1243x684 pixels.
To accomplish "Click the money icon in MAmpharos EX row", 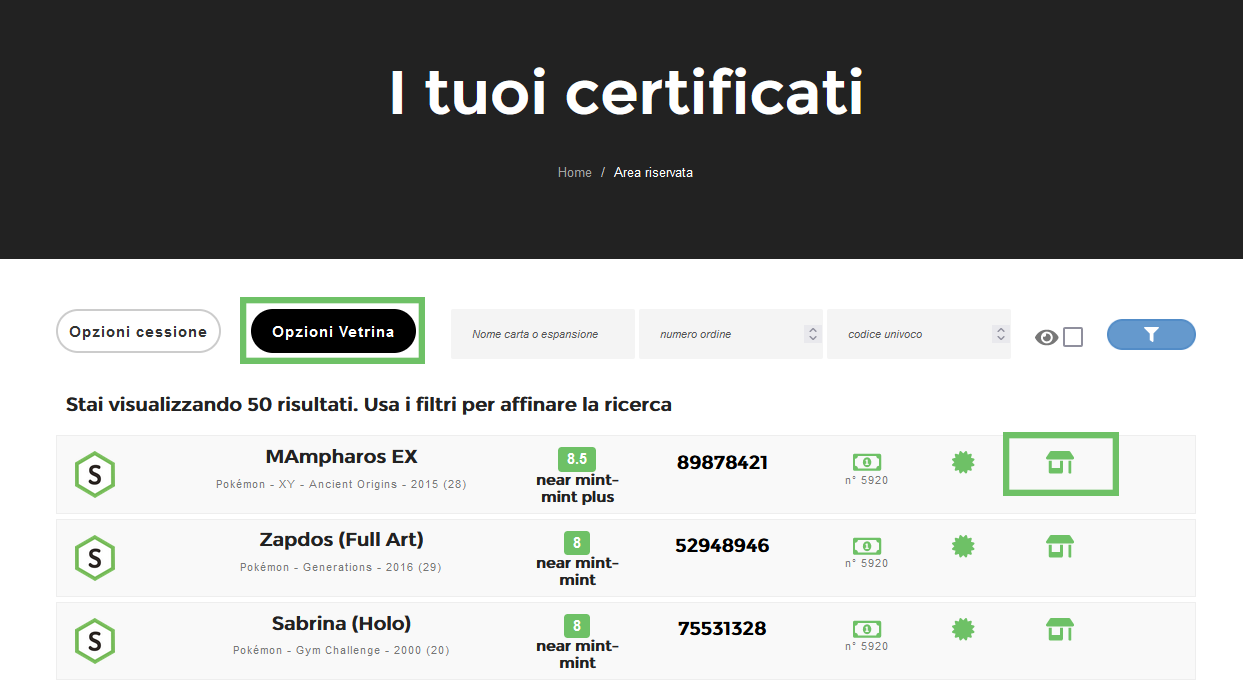I will [x=867, y=462].
